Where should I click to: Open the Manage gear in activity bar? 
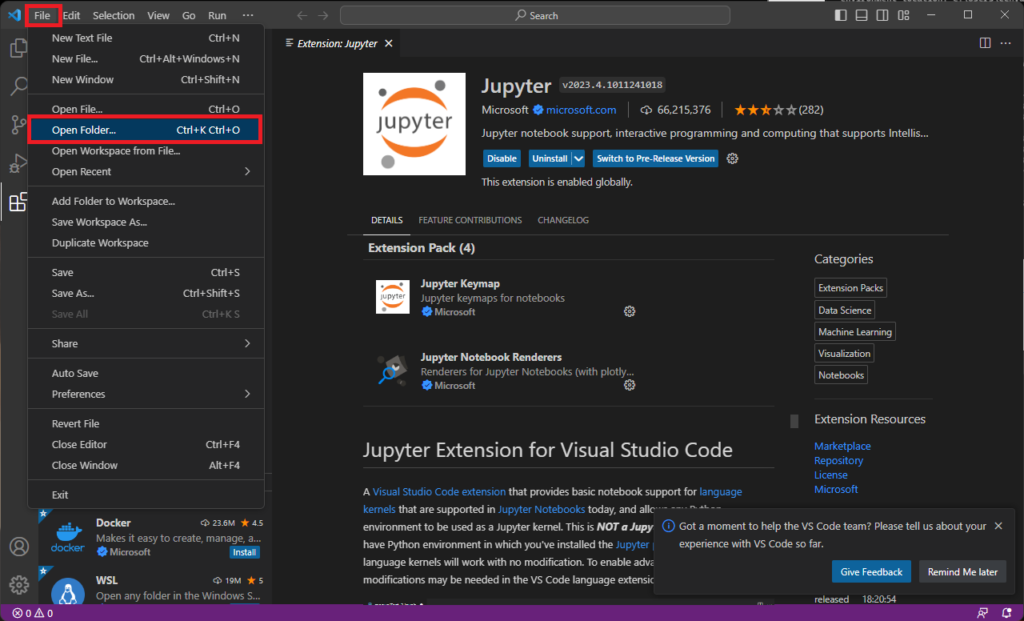click(x=19, y=584)
